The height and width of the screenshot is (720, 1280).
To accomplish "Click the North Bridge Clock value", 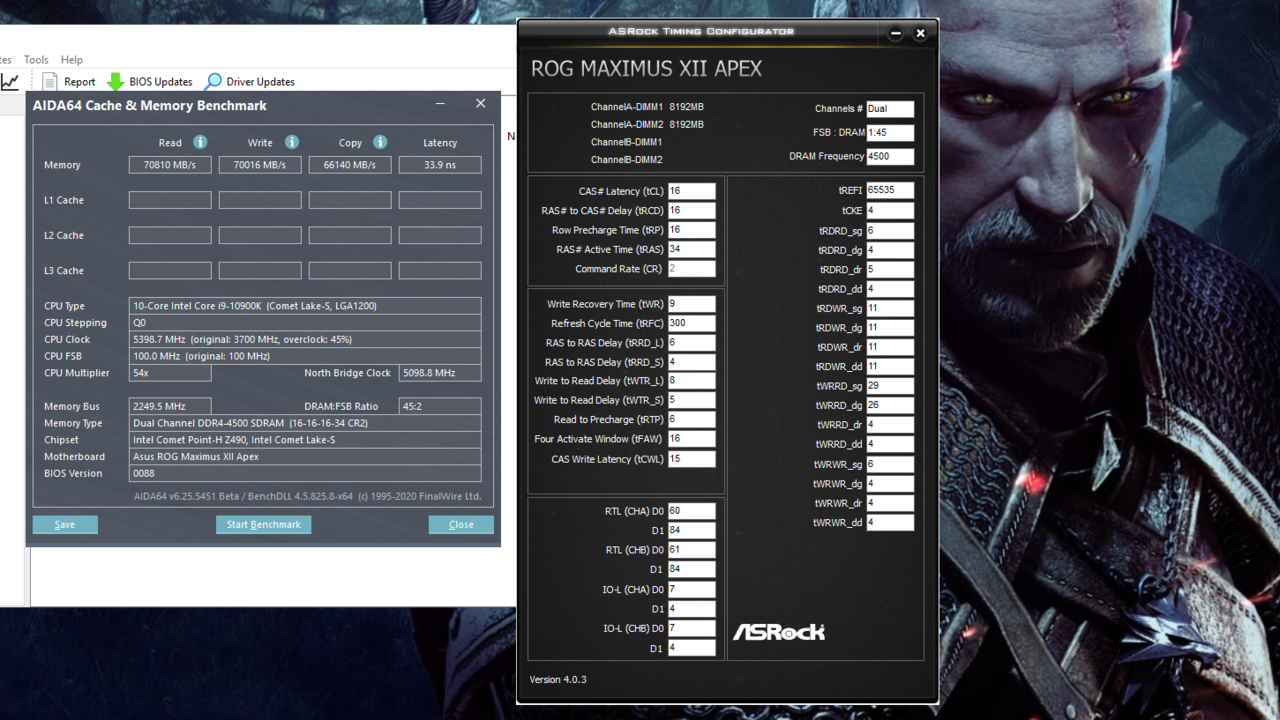I will 440,373.
